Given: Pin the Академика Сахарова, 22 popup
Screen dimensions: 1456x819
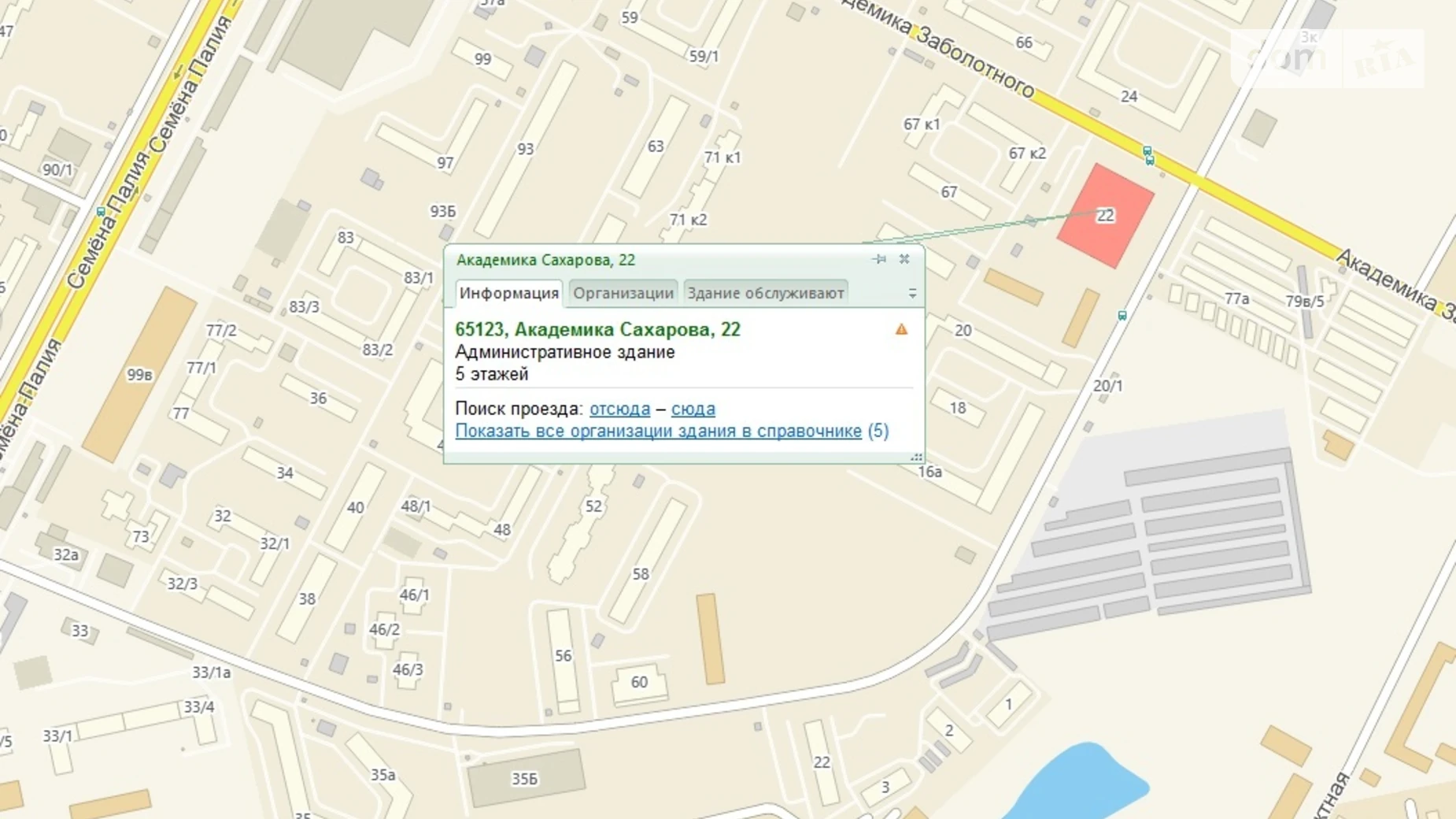Looking at the screenshot, I should pos(879,259).
